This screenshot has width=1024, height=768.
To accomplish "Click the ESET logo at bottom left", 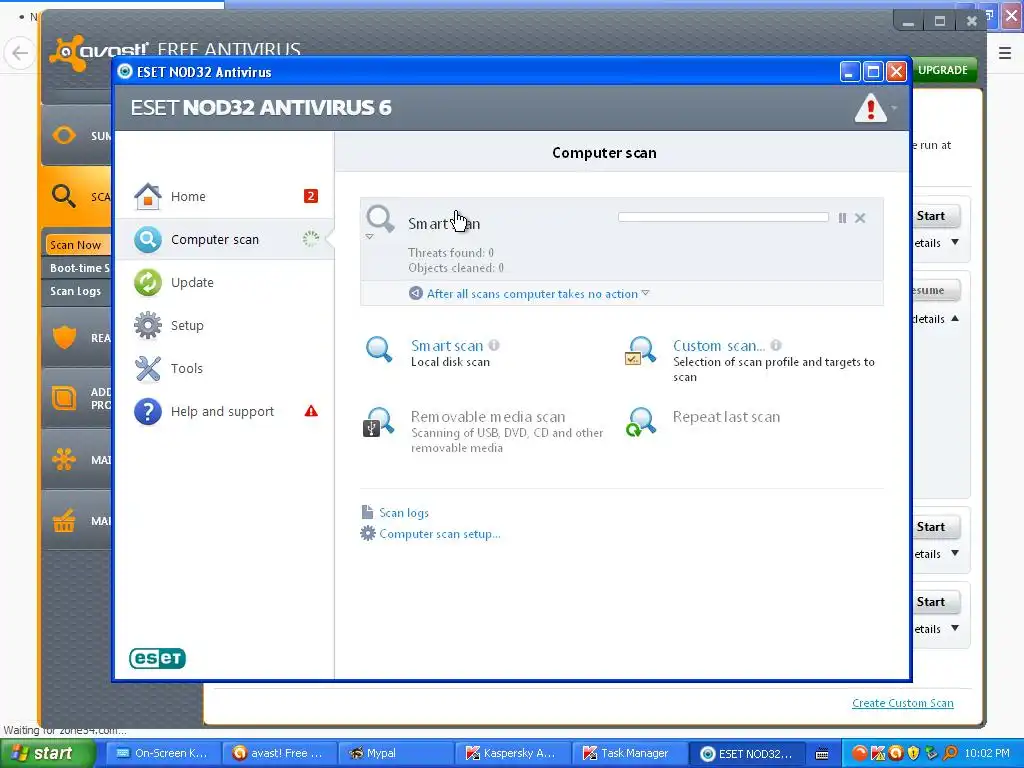I will tap(157, 658).
